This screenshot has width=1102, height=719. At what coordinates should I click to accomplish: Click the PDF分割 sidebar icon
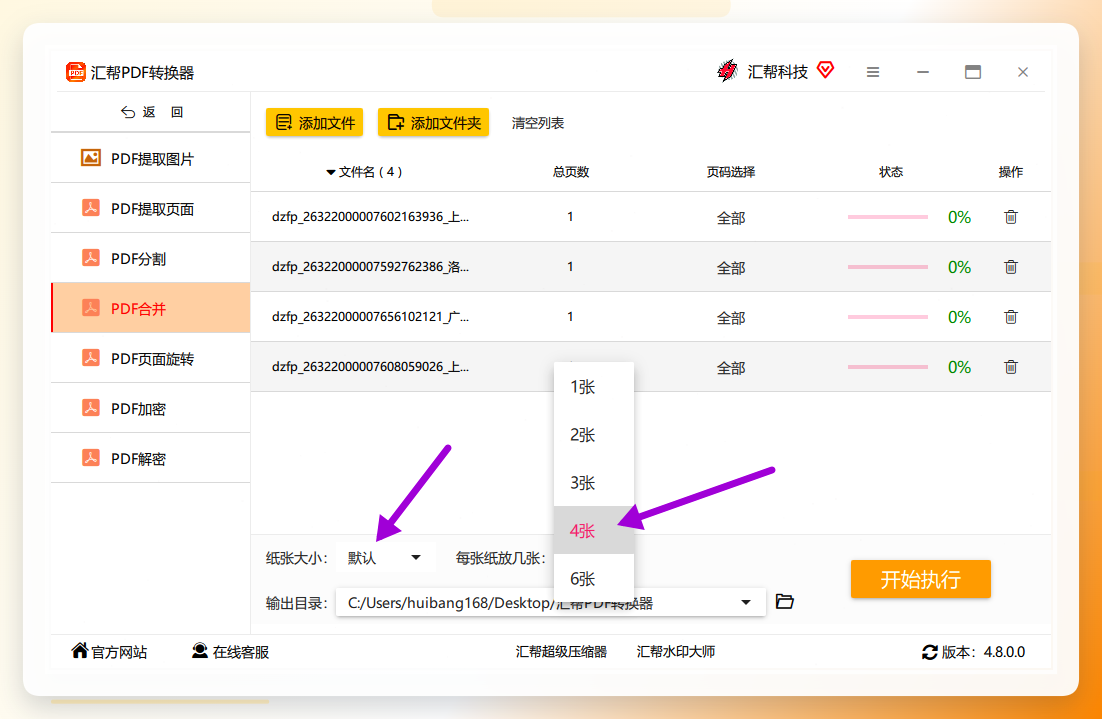[91, 258]
